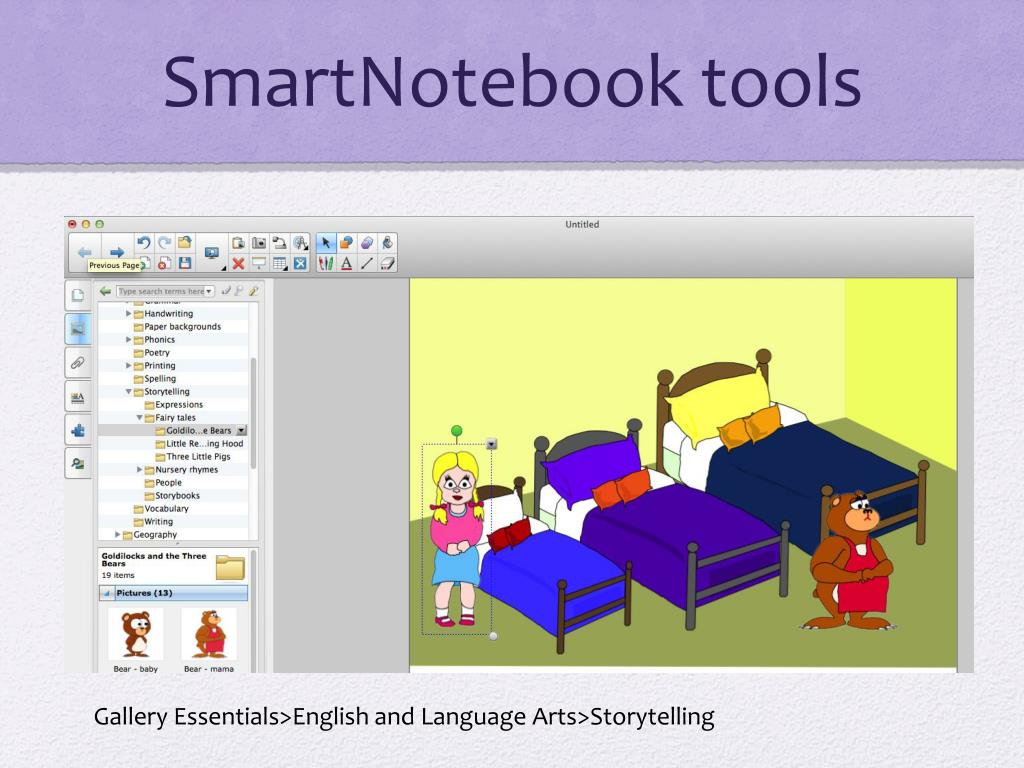Select the People folder

163,483
